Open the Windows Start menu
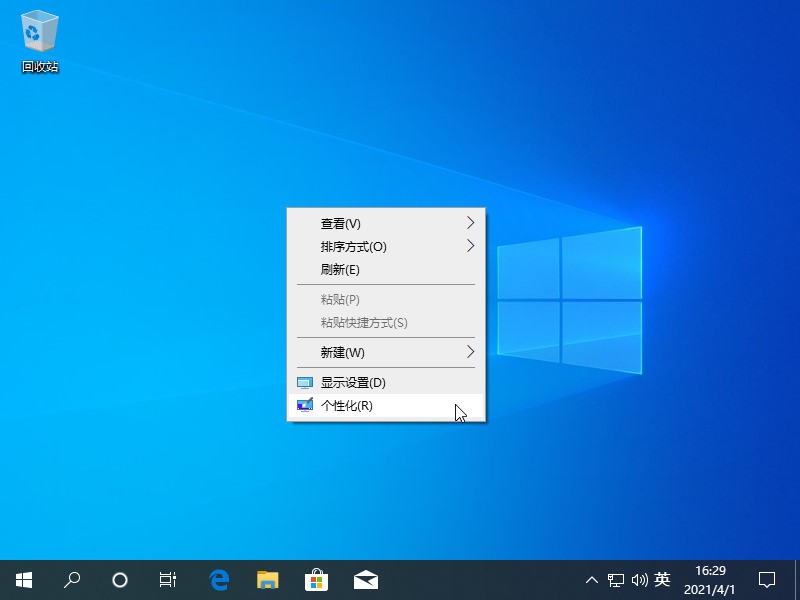800x600 pixels. (24, 579)
